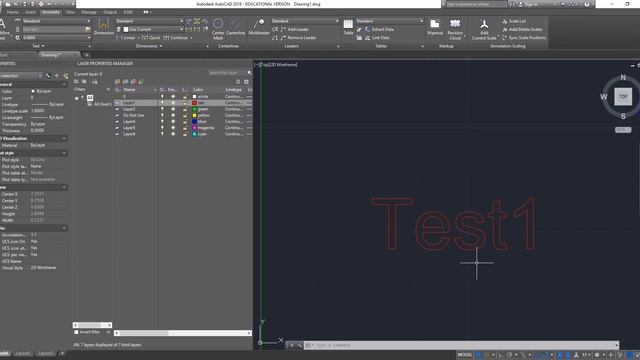
Task: Click the customize wrench icon in command line
Action: click(299, 345)
